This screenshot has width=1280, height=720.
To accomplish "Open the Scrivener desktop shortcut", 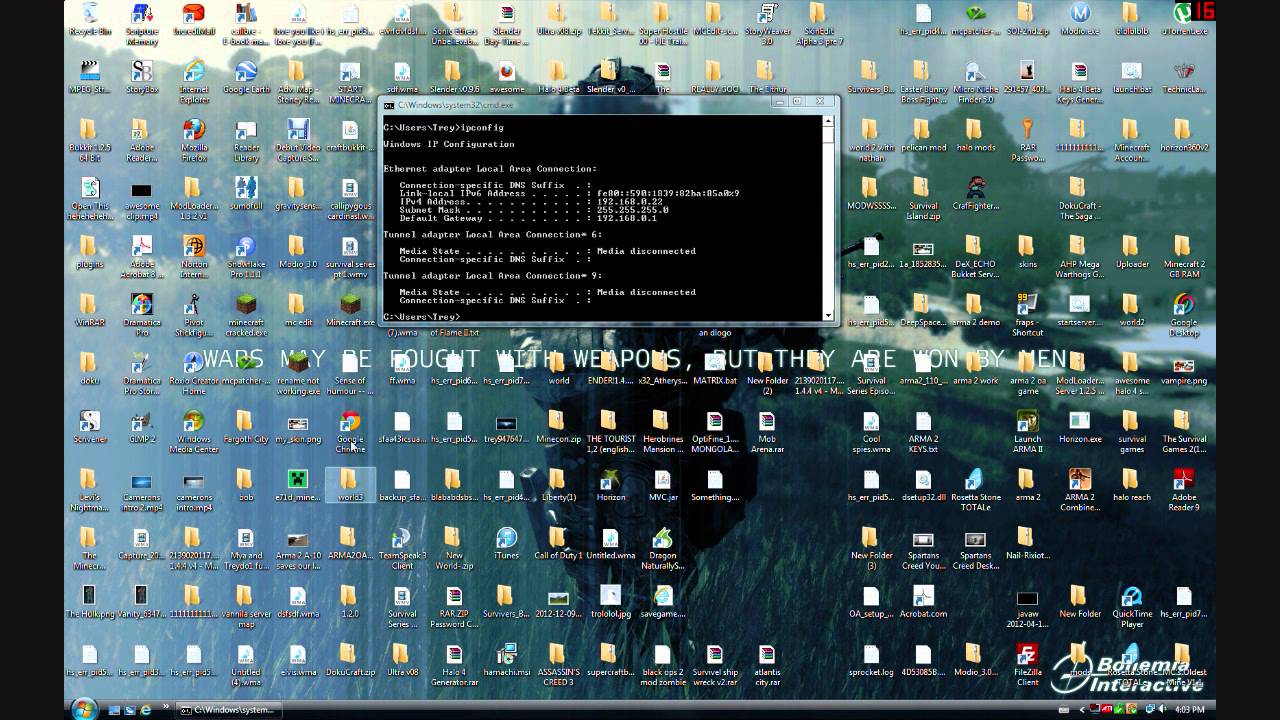I will (x=90, y=427).
